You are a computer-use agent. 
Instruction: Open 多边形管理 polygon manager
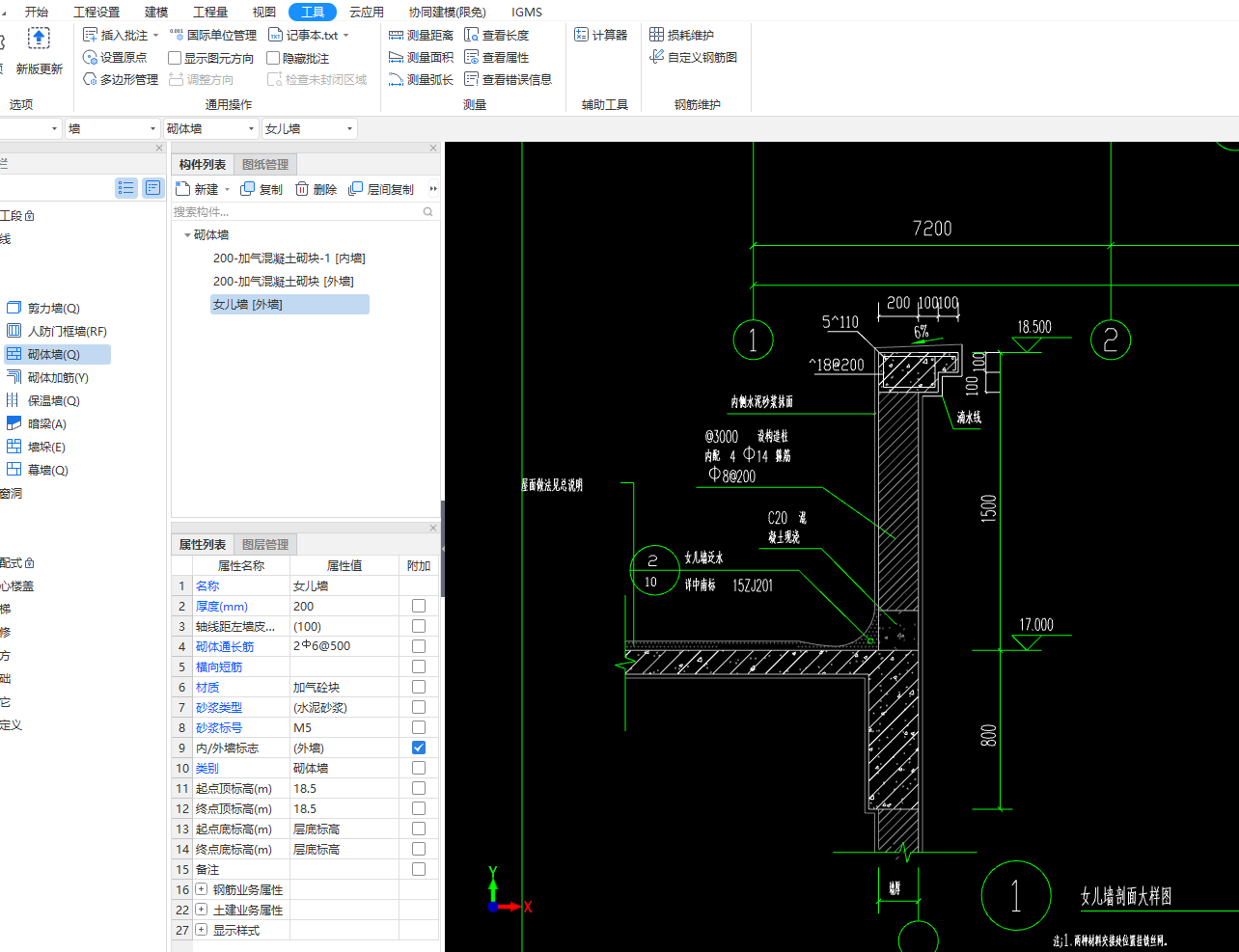(x=121, y=79)
